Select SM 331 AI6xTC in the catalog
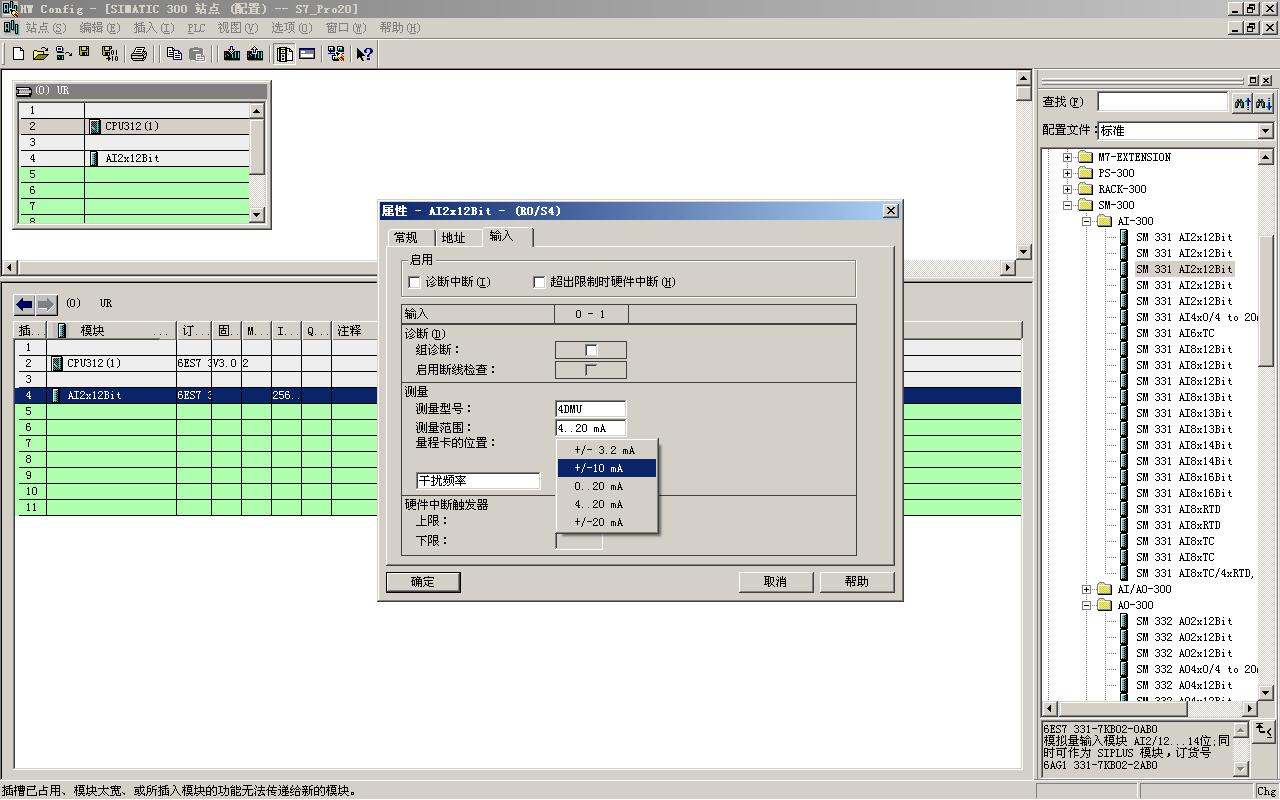This screenshot has height=800, width=1280. [x=1175, y=333]
